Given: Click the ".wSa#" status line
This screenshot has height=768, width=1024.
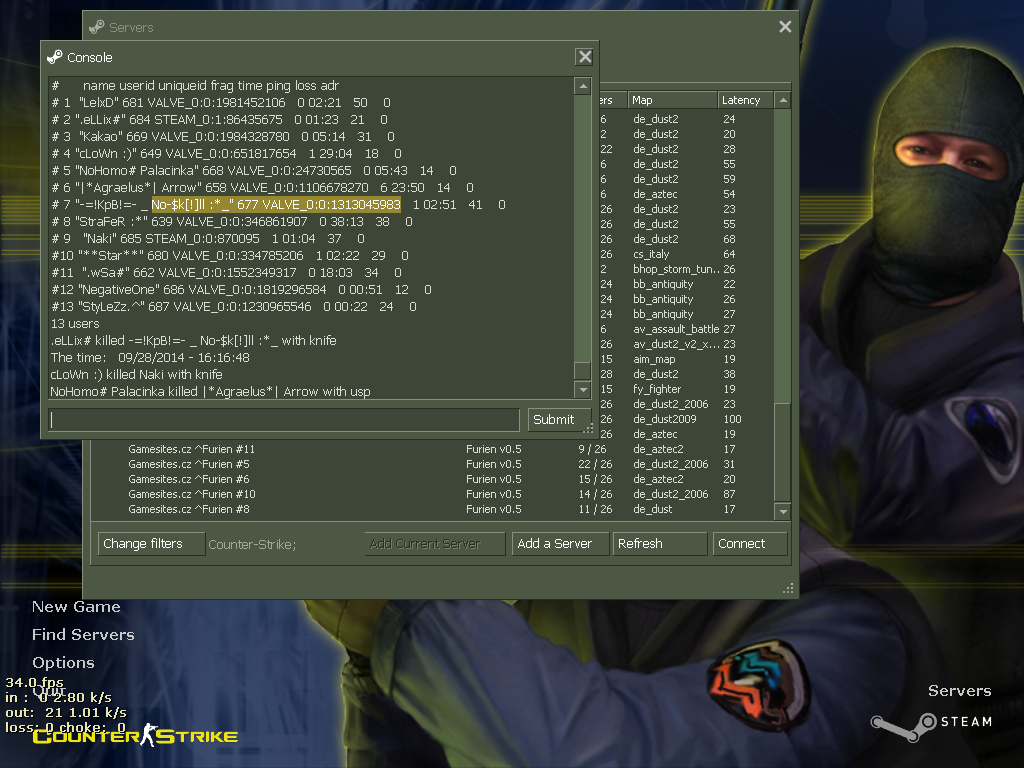Looking at the screenshot, I should [226, 272].
